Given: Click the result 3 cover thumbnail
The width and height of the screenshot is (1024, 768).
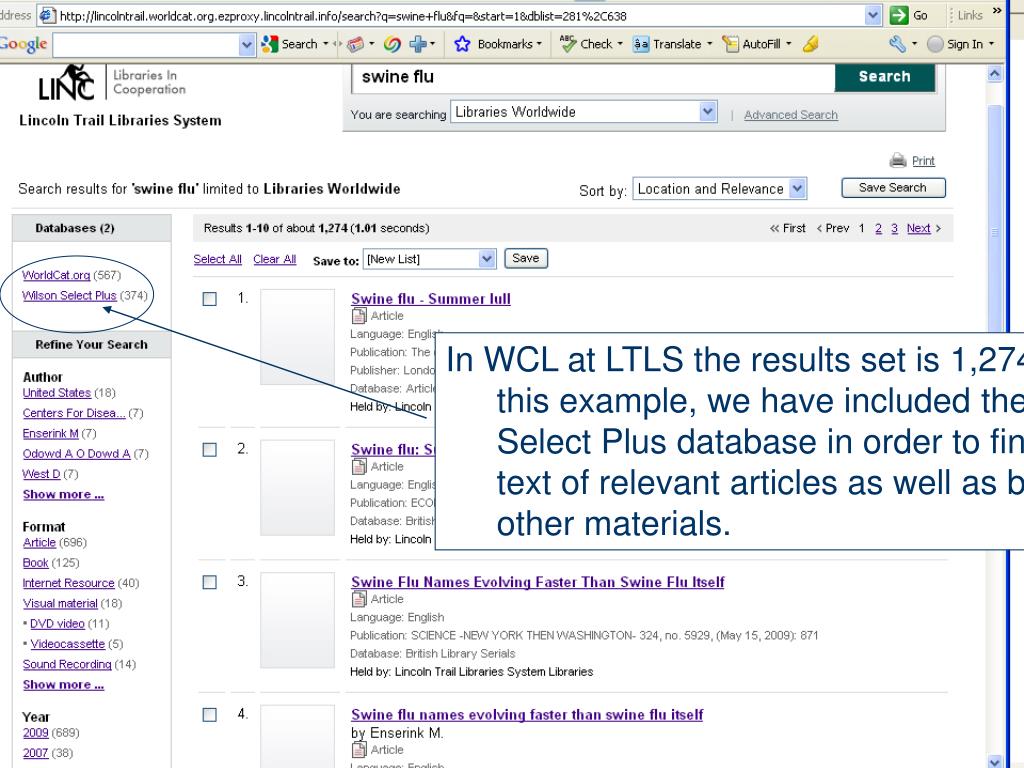Looking at the screenshot, I should tap(298, 620).
